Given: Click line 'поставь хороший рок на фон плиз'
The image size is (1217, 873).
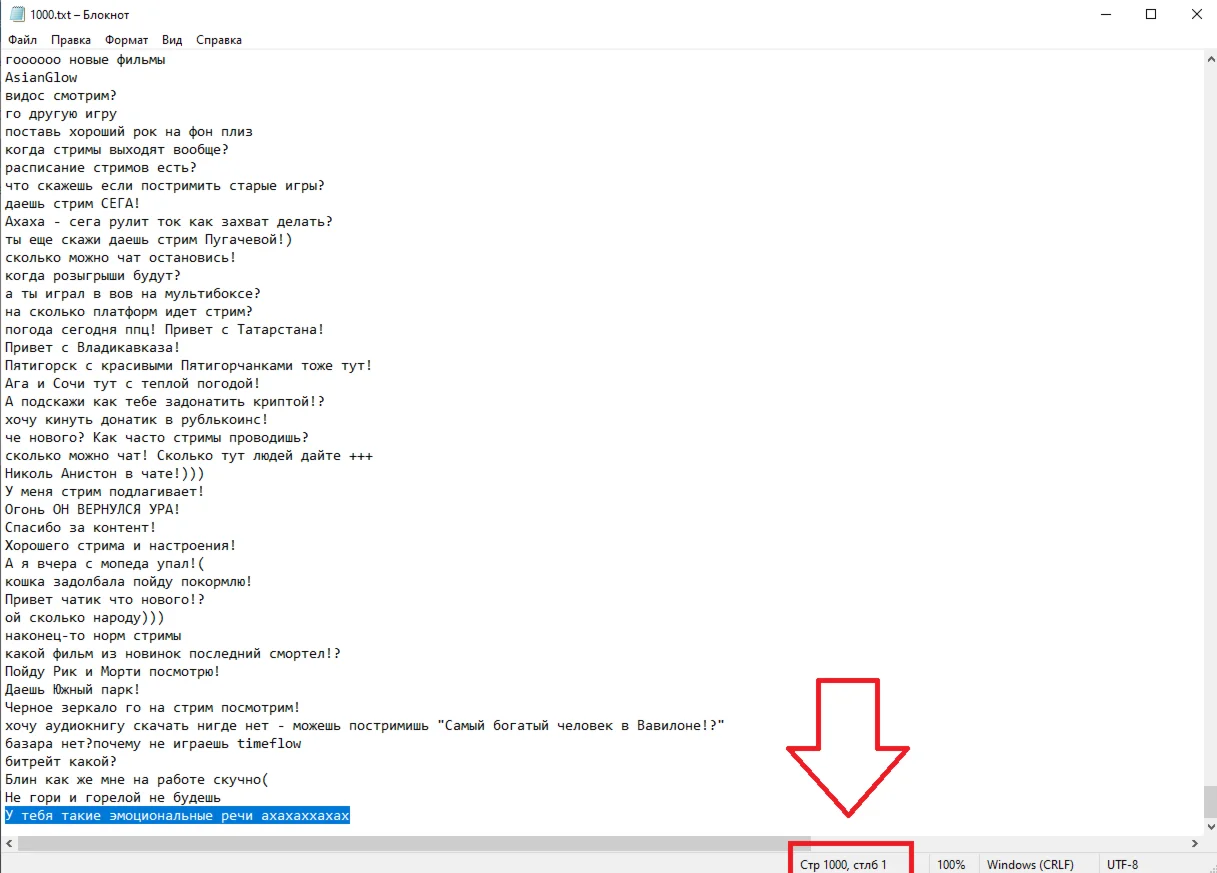Looking at the screenshot, I should click(129, 131).
